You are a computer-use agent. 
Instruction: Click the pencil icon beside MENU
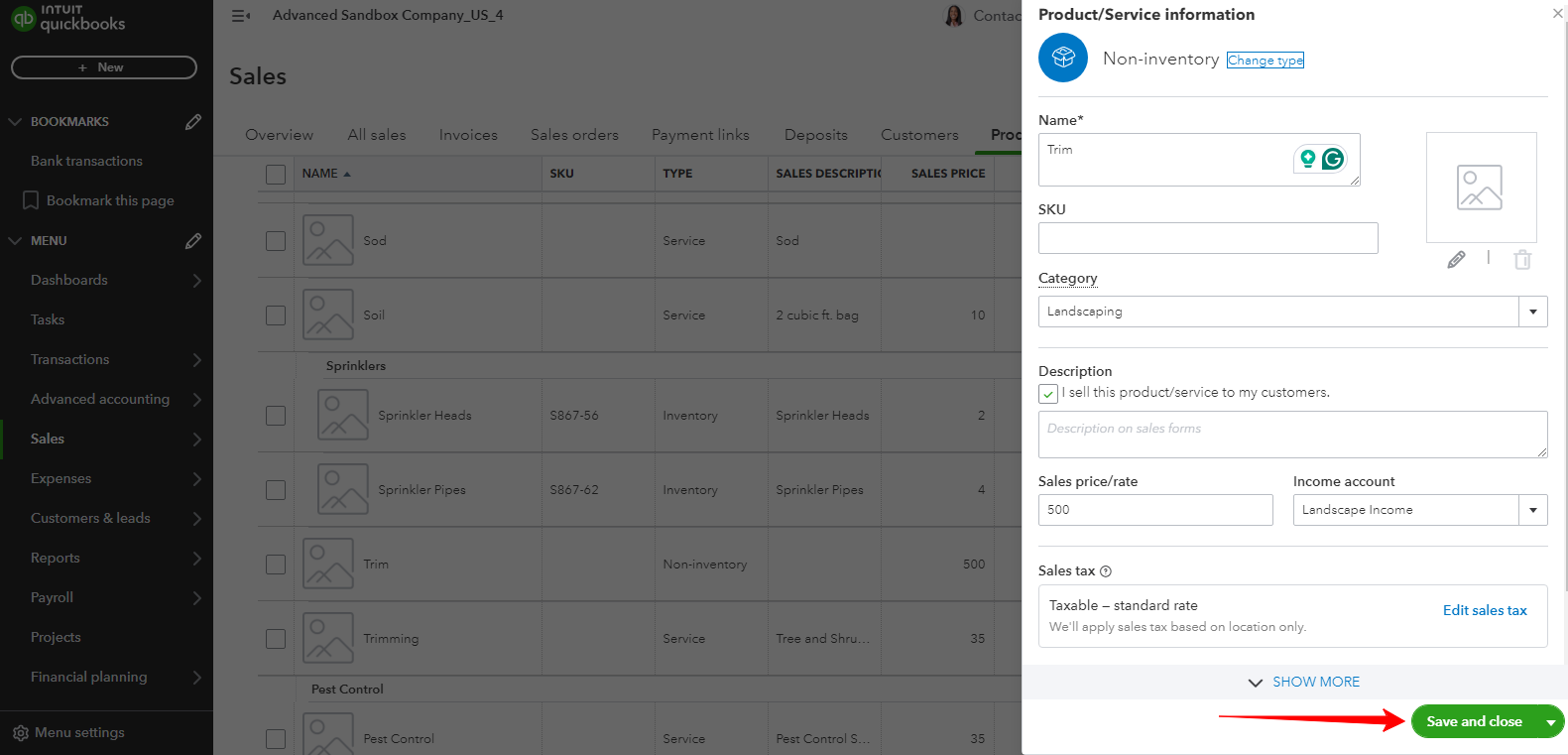[x=193, y=240]
